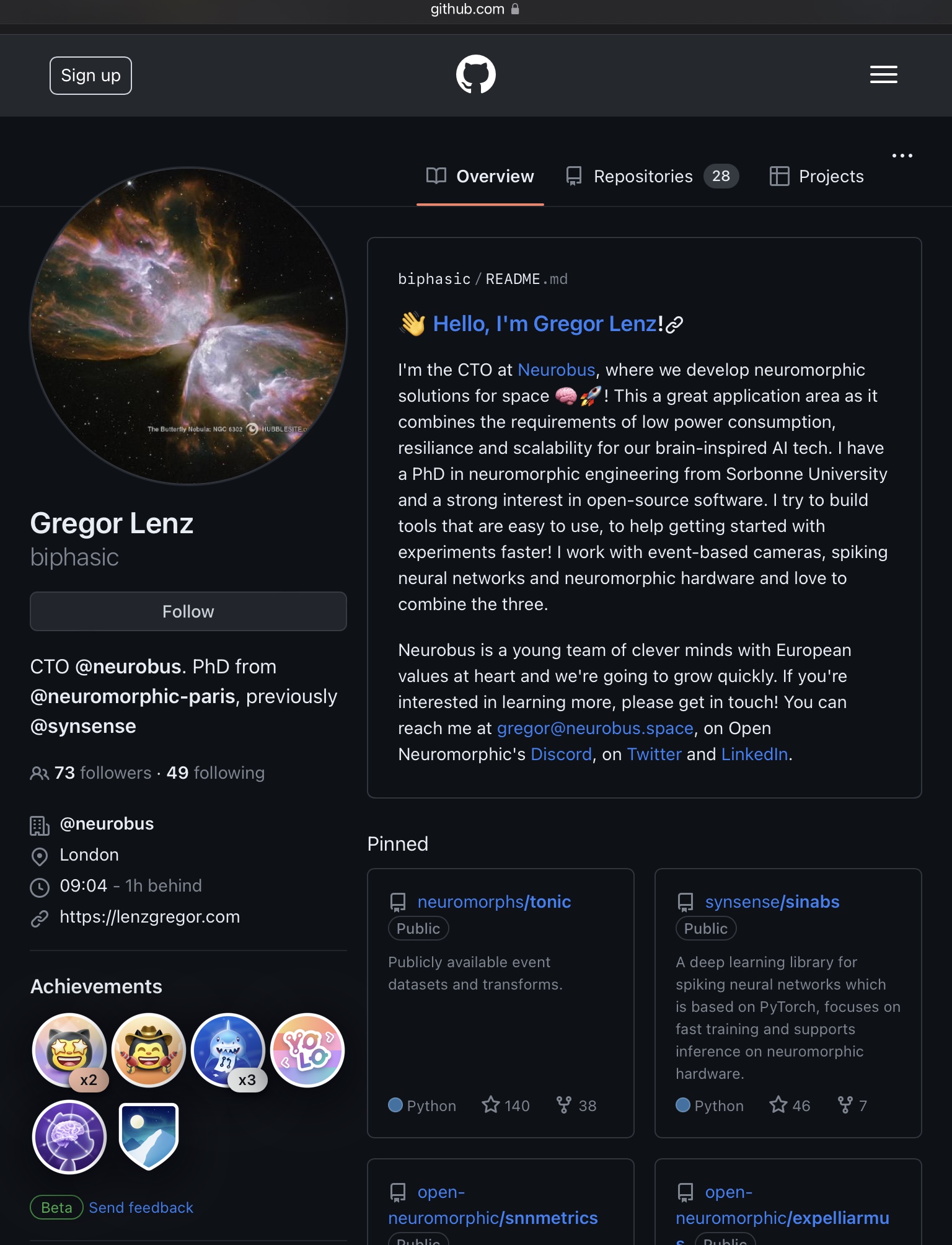Click the Galaxy Brain achievement badge
Viewport: 952px width, 1245px height.
(x=69, y=1137)
